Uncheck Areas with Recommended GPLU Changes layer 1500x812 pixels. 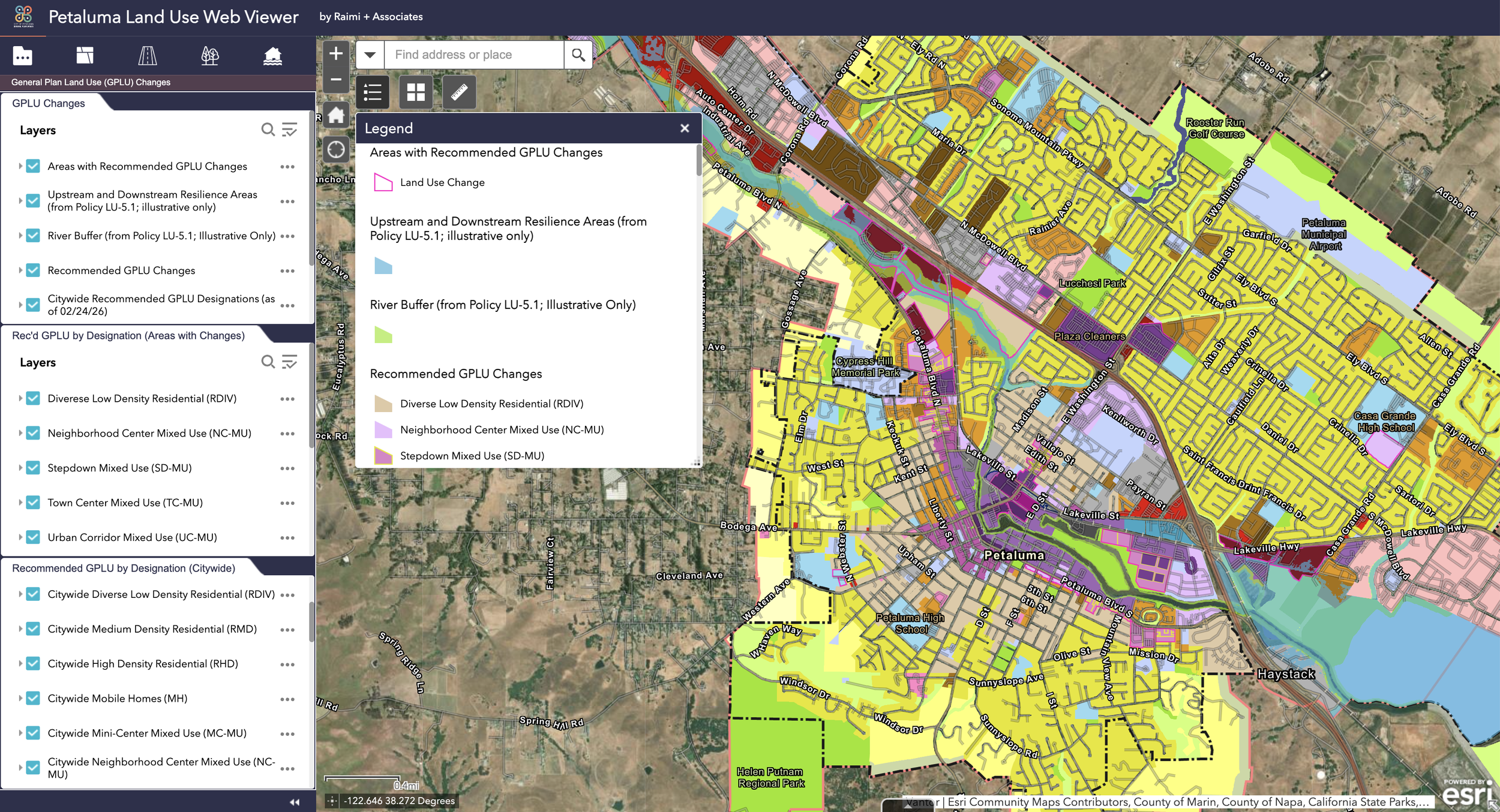click(x=34, y=166)
